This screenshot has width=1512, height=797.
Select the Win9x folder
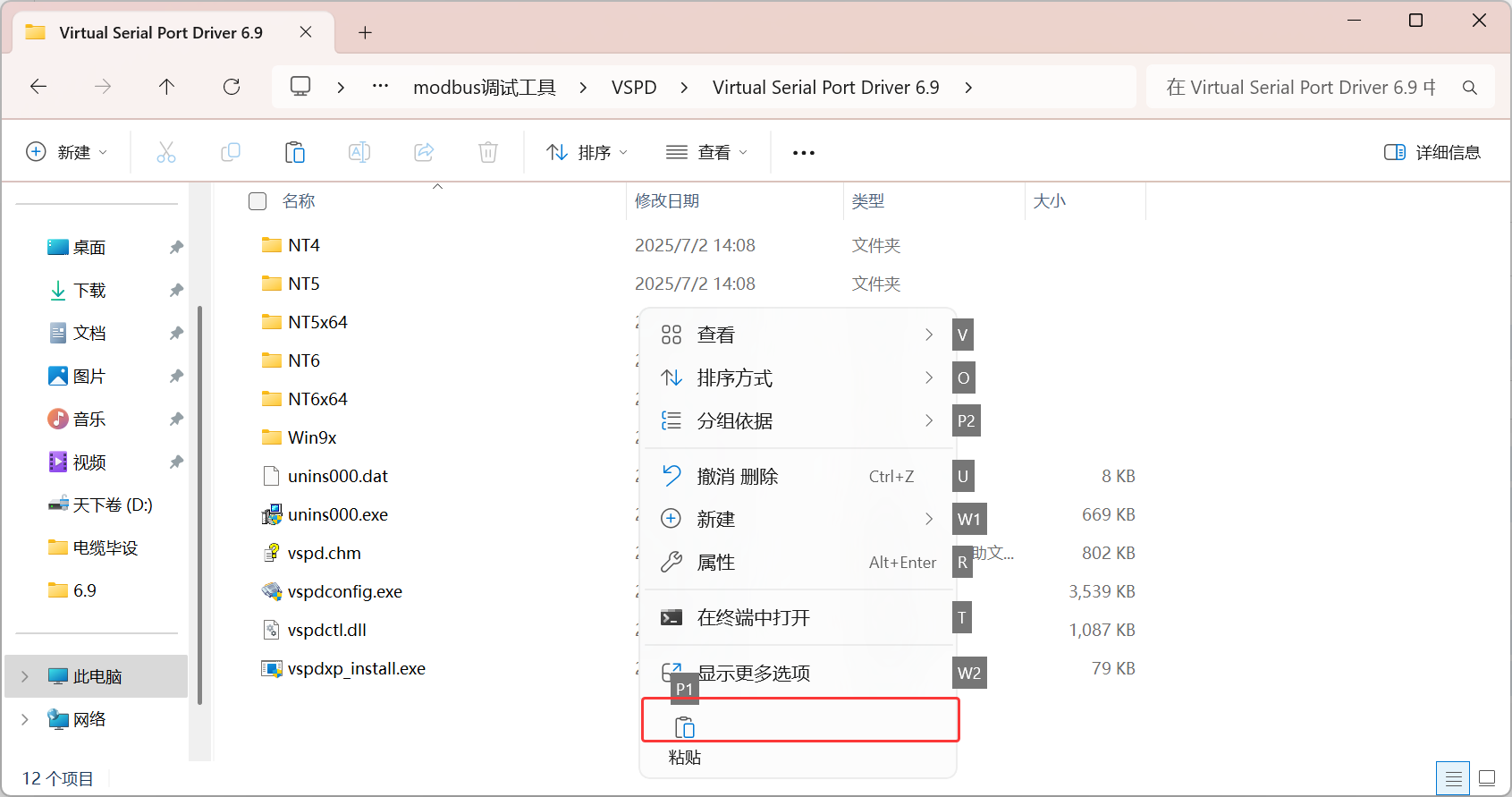pyautogui.click(x=300, y=437)
